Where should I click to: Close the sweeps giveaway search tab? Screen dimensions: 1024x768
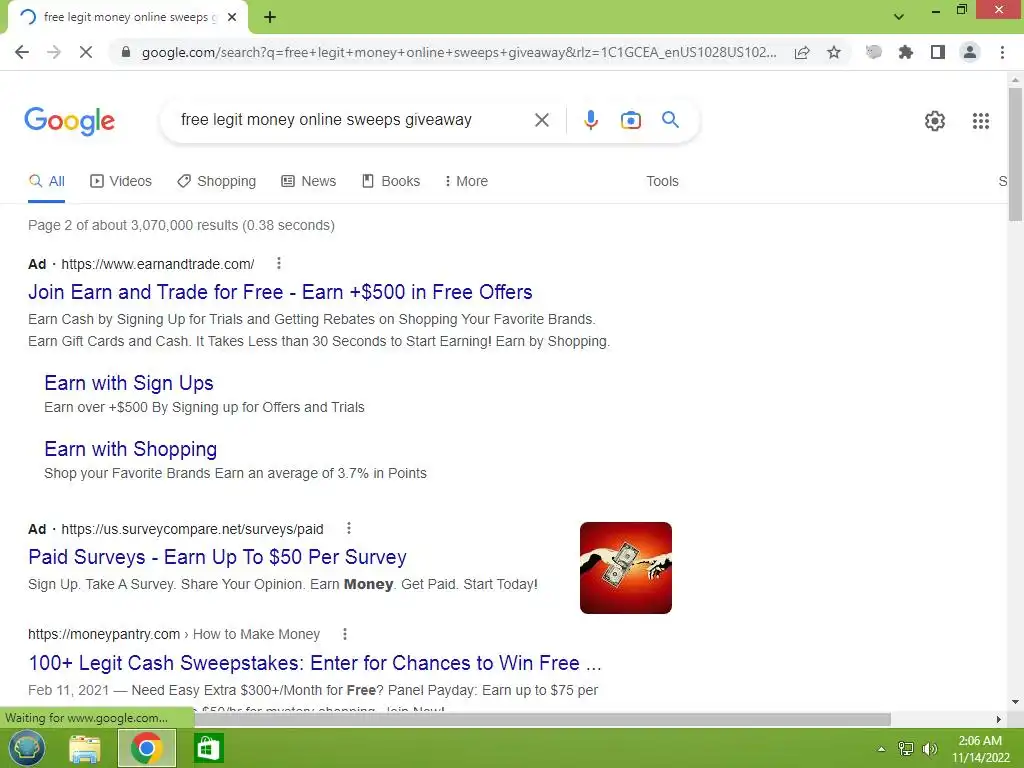click(x=232, y=17)
